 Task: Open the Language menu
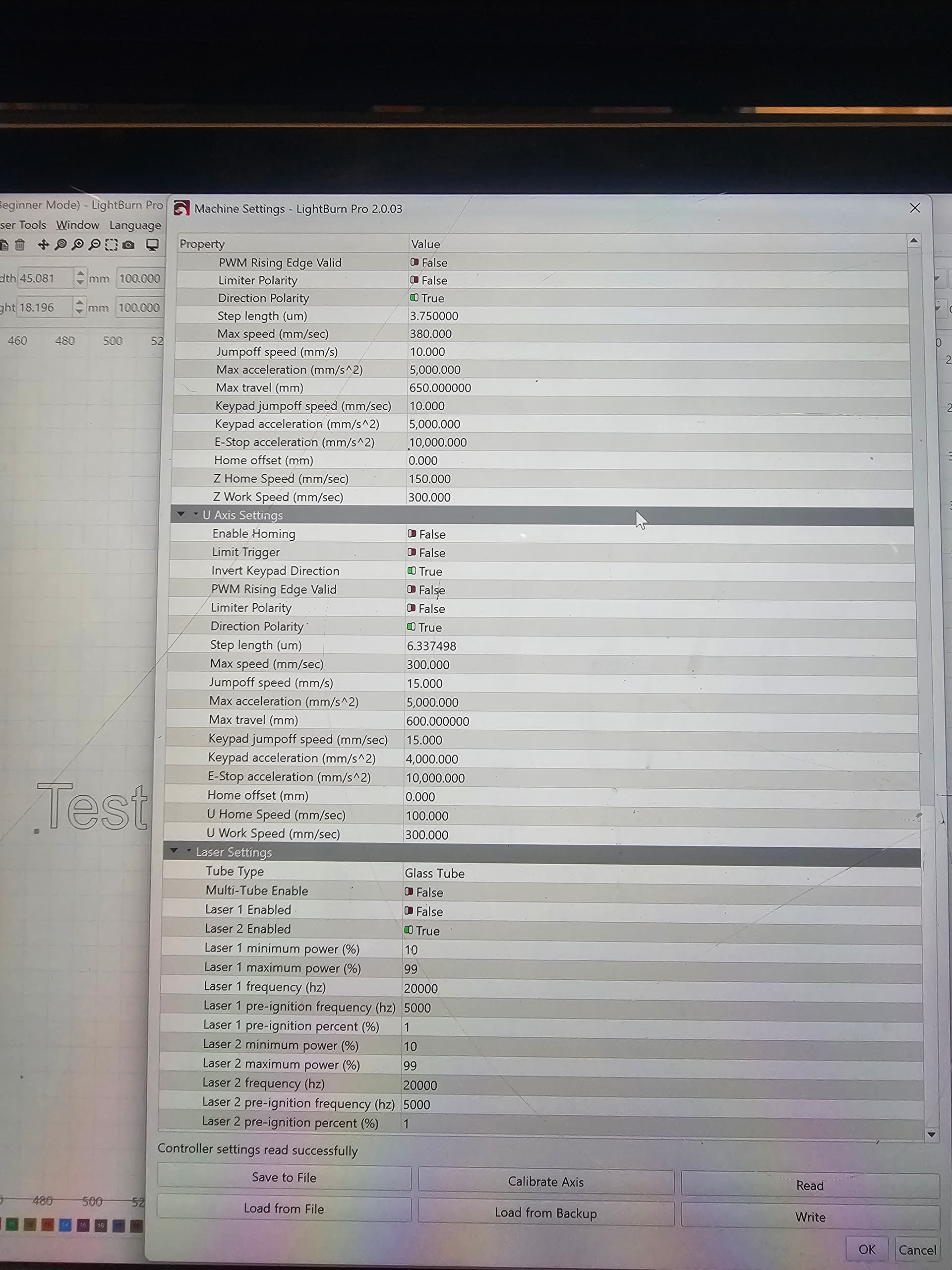pos(135,225)
